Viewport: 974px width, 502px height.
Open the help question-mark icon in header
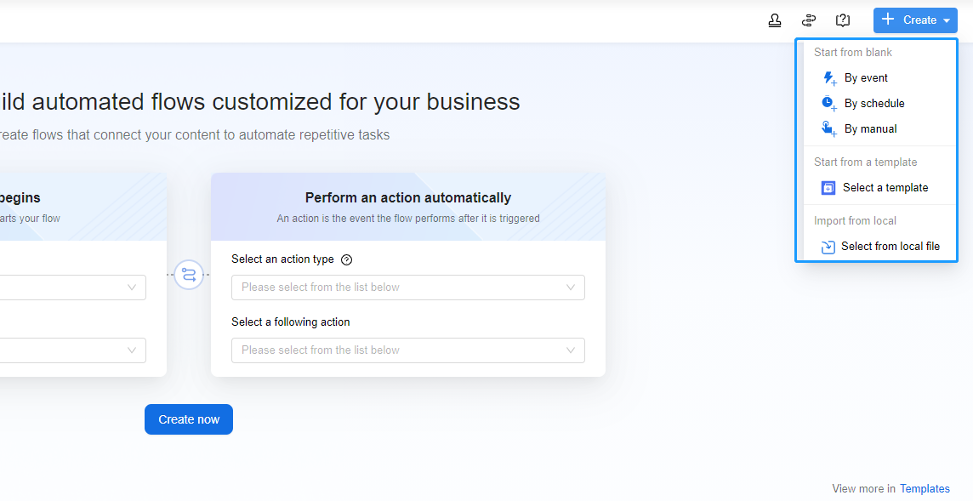coord(843,20)
